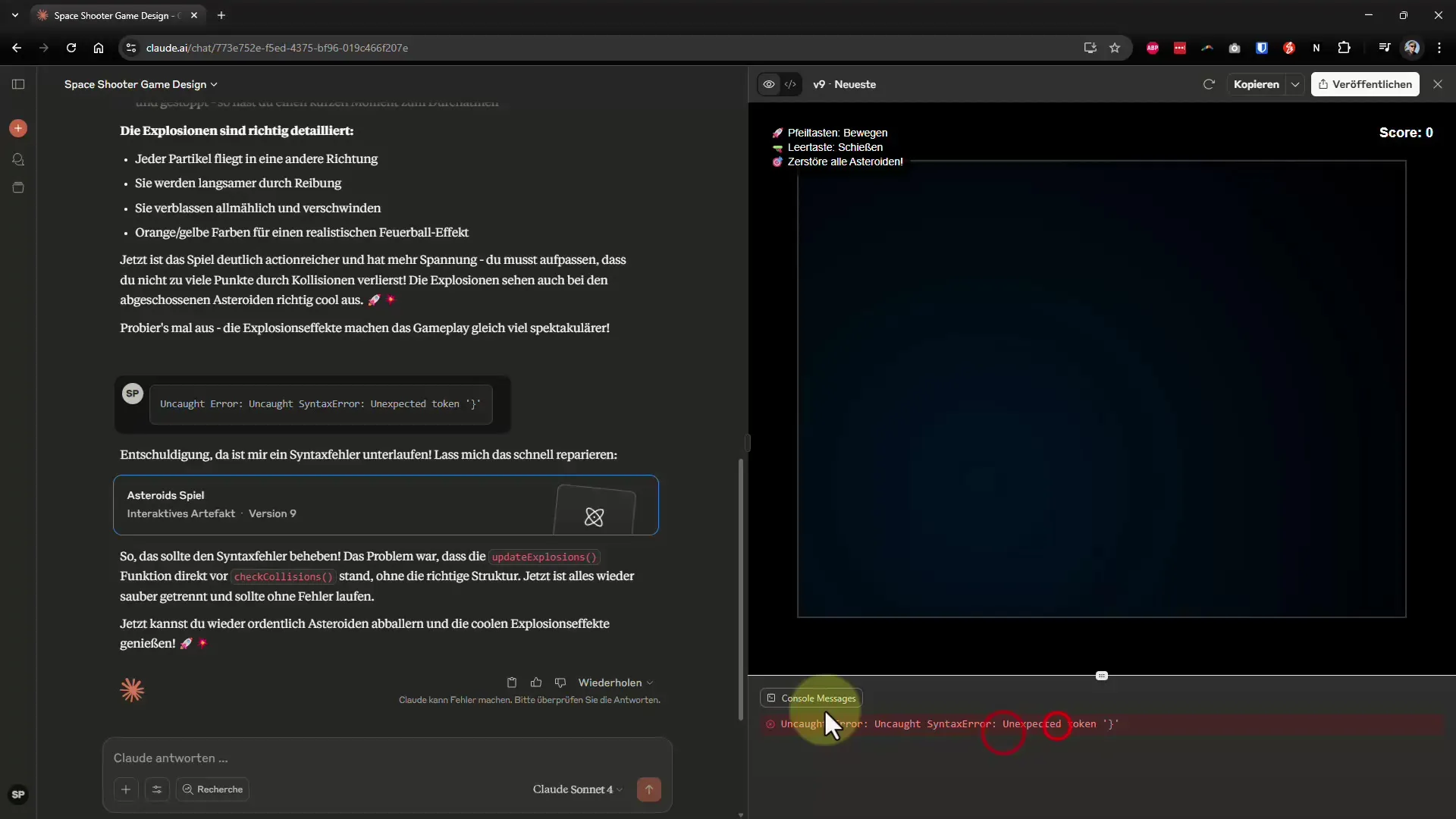
Task: Give thumbs up to the response
Action: [x=536, y=682]
